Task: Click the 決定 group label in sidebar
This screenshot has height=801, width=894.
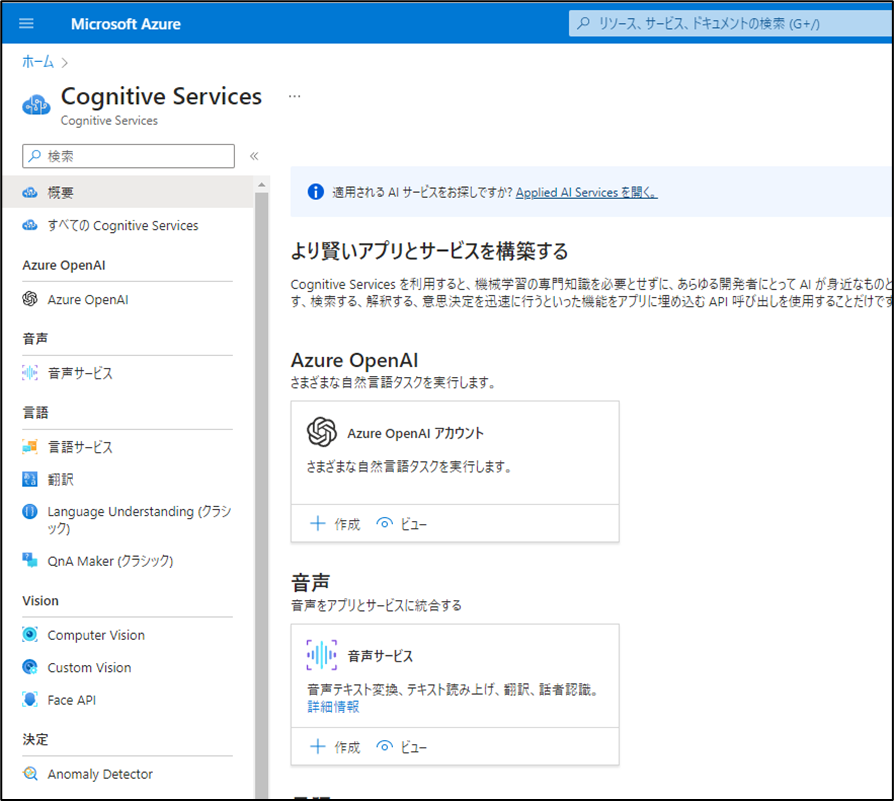Action: click(x=35, y=739)
